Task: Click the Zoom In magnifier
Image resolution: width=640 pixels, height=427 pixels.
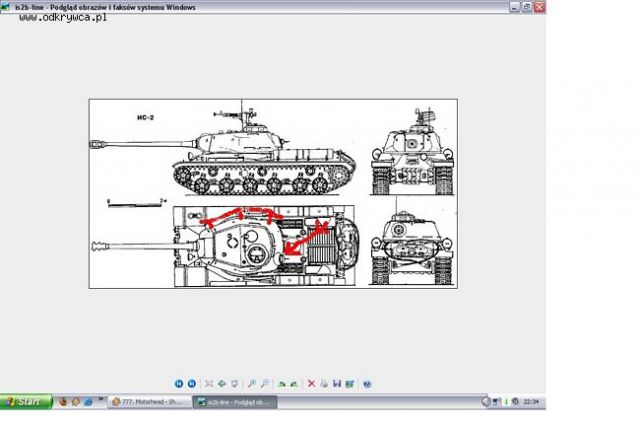Action: (x=252, y=383)
